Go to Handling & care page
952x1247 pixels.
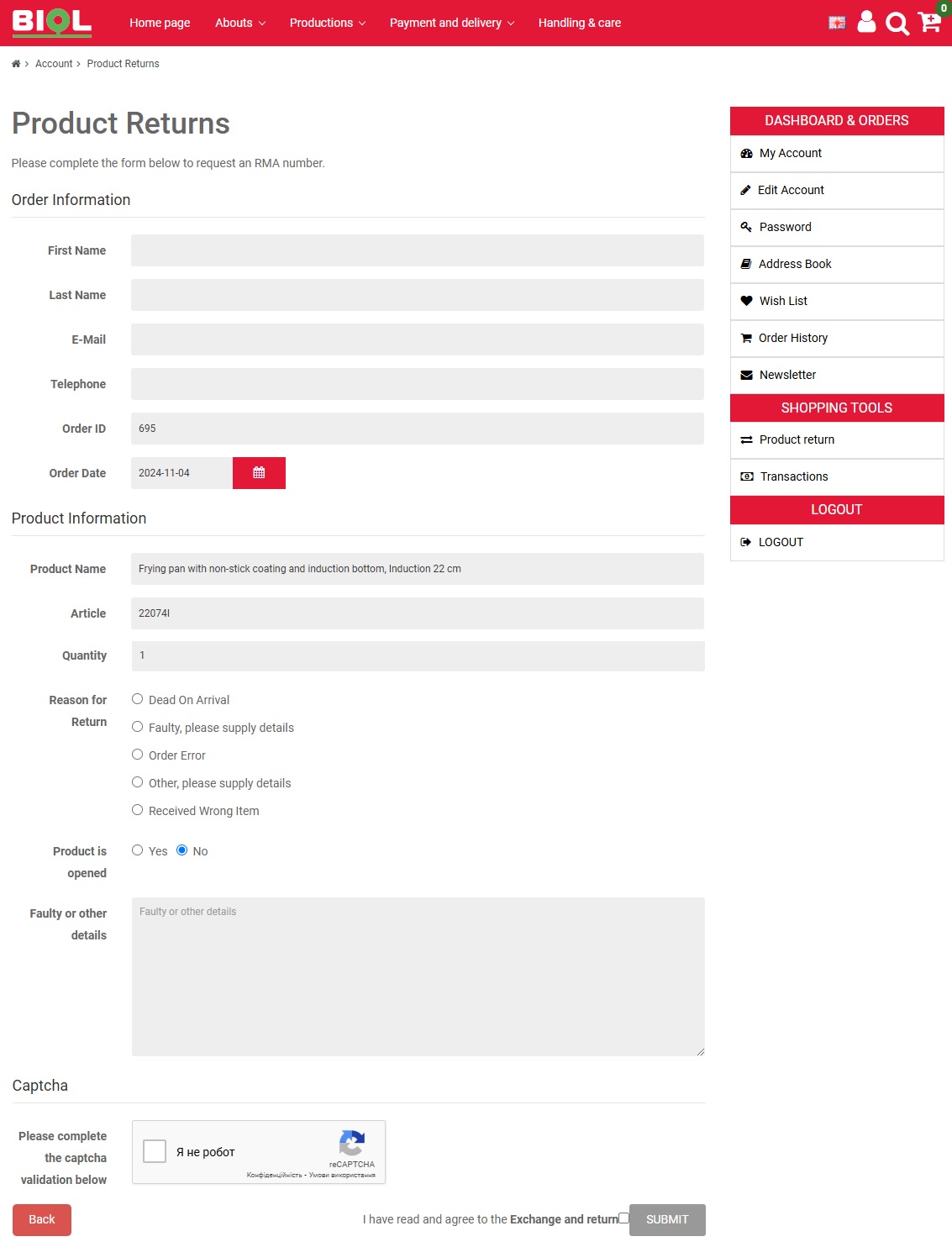click(579, 23)
